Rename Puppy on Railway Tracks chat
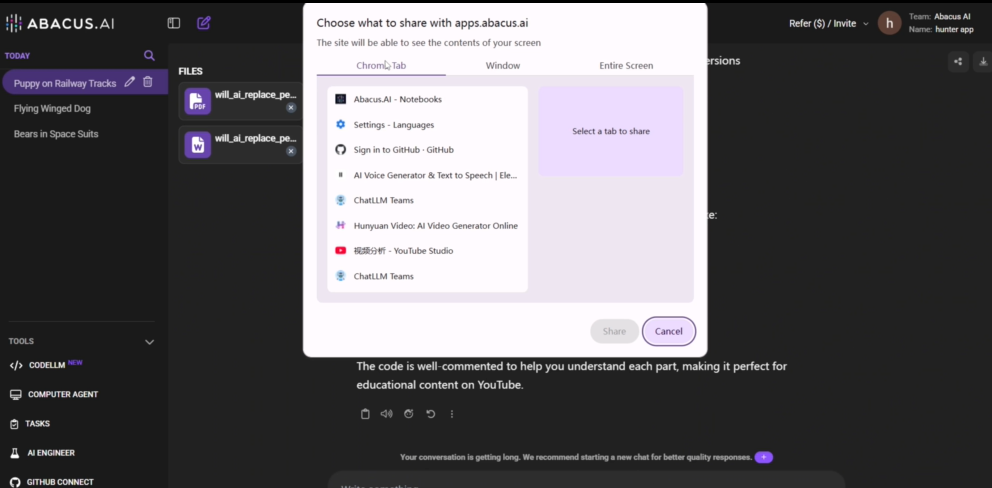The image size is (992, 488). (x=130, y=82)
